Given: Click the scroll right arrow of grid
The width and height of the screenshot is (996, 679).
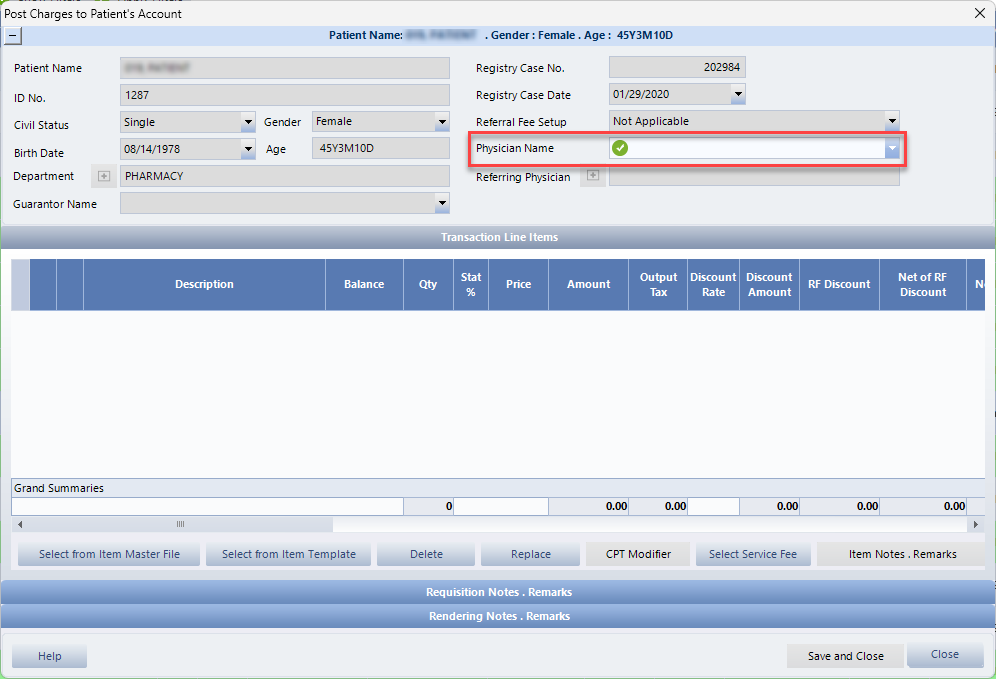Looking at the screenshot, I should [x=976, y=524].
